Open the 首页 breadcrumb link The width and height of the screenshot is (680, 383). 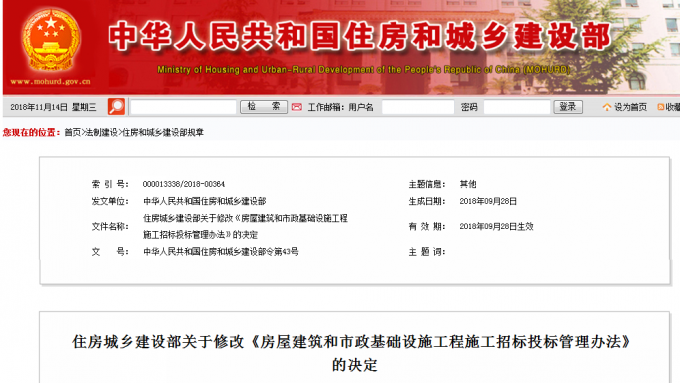point(72,132)
